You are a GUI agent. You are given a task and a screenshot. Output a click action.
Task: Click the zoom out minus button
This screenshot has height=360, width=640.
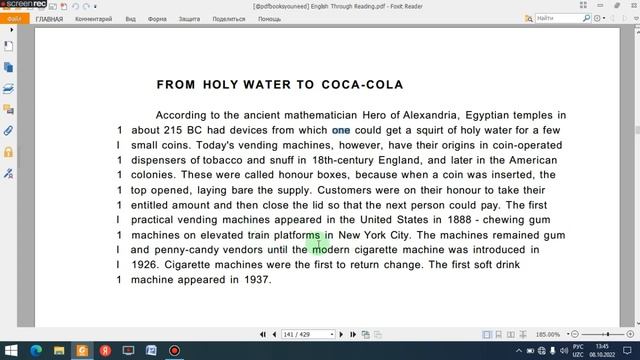[575, 334]
